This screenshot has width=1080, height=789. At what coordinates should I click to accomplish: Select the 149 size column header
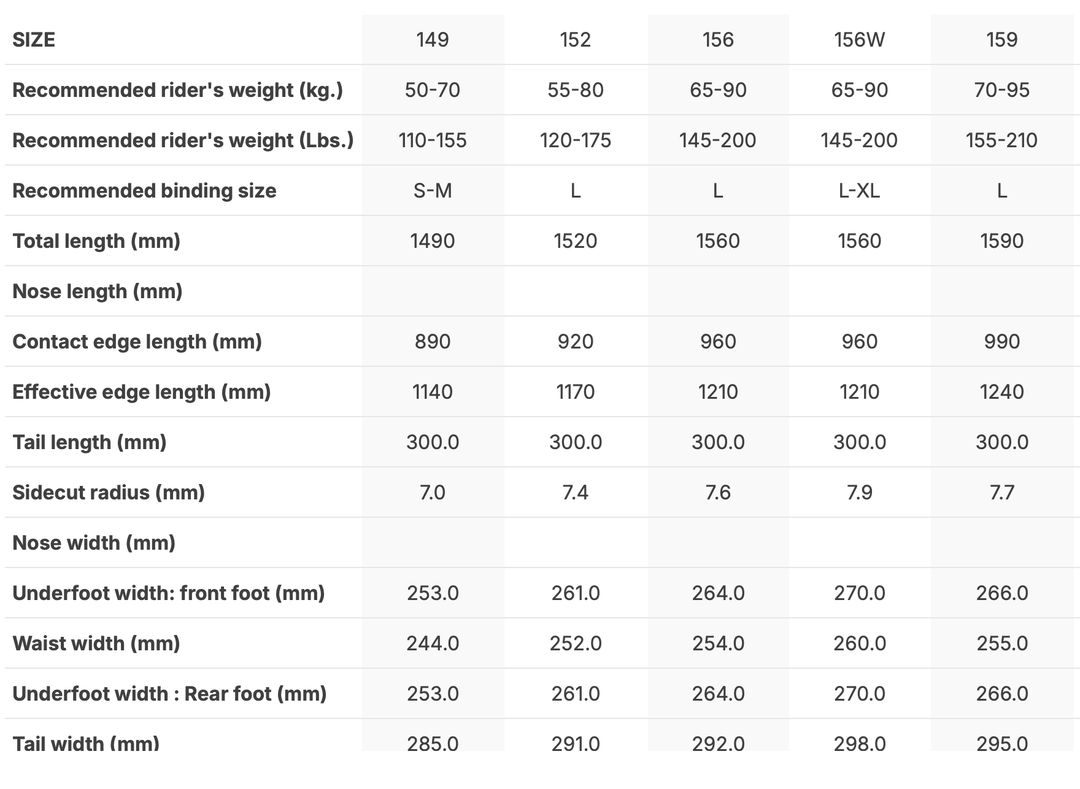tap(432, 40)
